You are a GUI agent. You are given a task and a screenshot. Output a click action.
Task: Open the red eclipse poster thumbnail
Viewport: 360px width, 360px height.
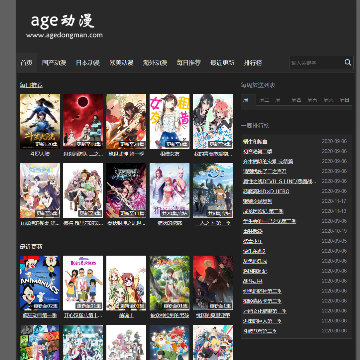pyautogui.click(x=83, y=121)
